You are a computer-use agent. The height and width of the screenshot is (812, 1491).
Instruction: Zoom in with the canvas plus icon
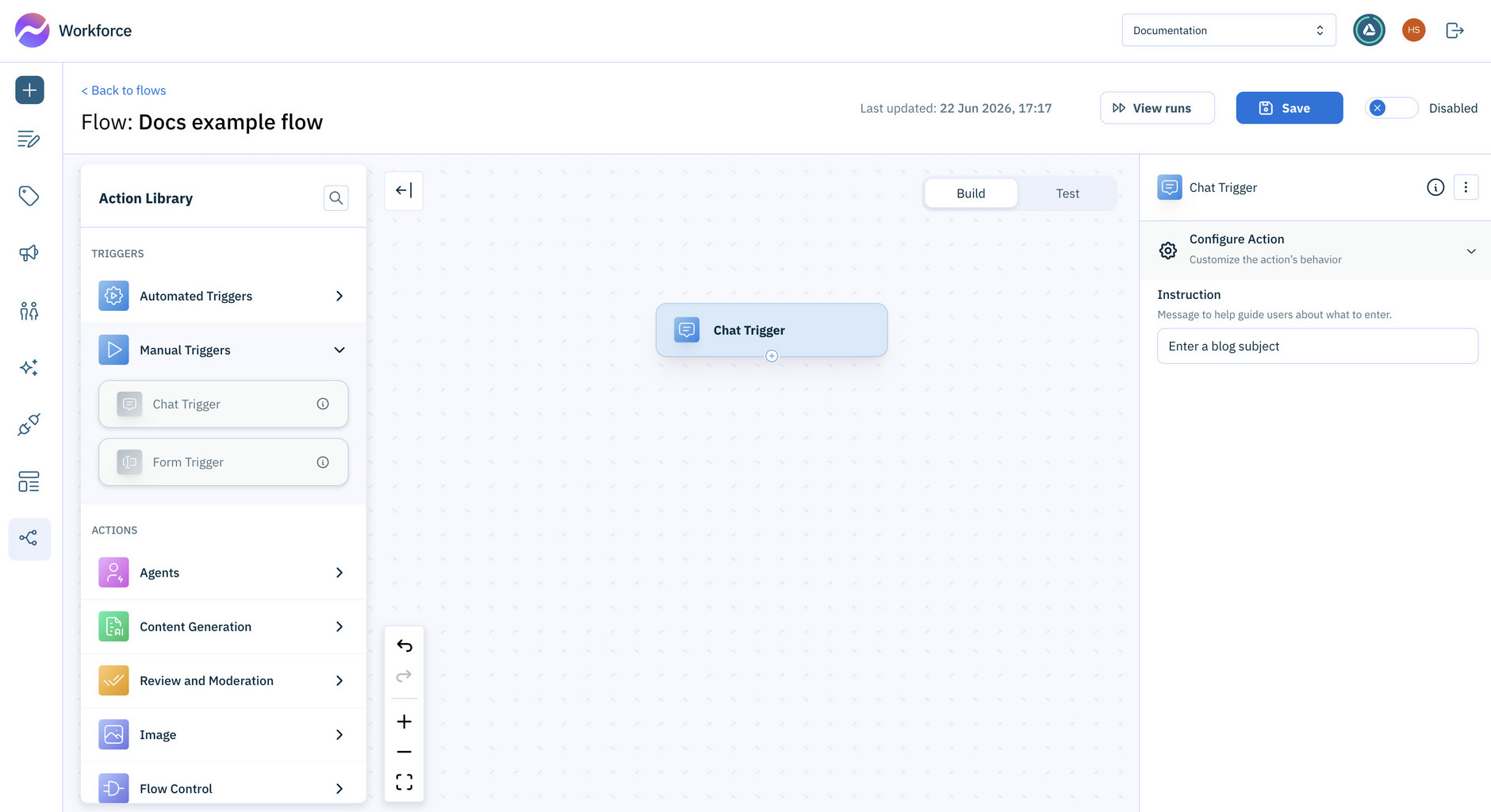404,722
